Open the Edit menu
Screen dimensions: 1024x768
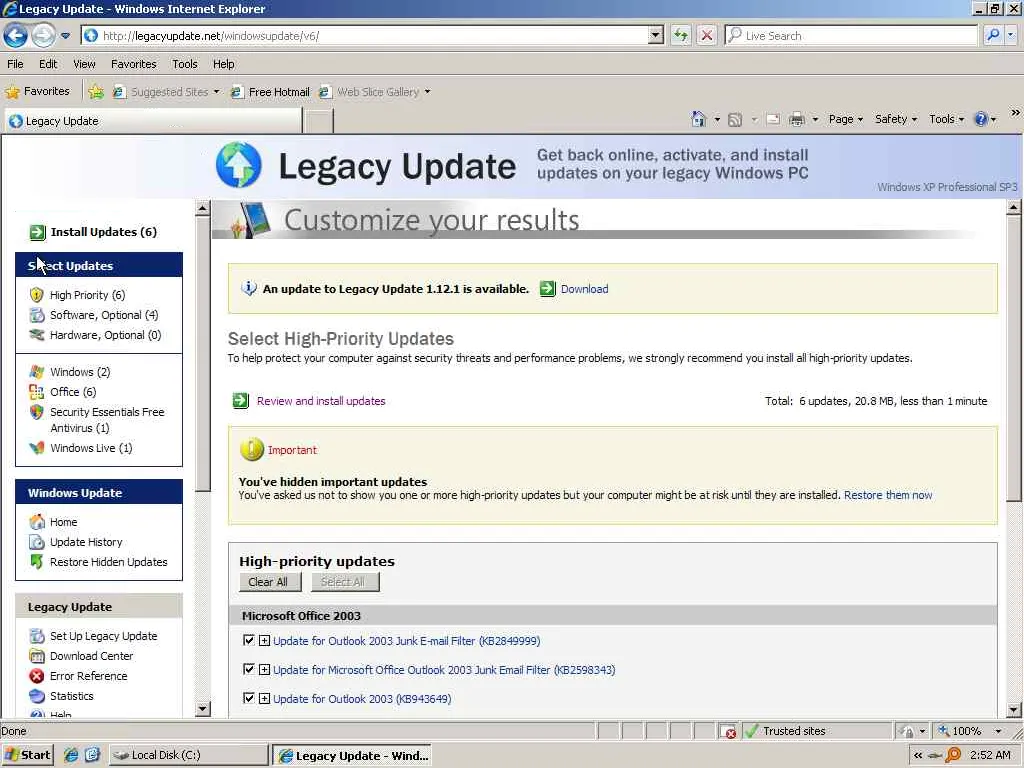click(48, 64)
